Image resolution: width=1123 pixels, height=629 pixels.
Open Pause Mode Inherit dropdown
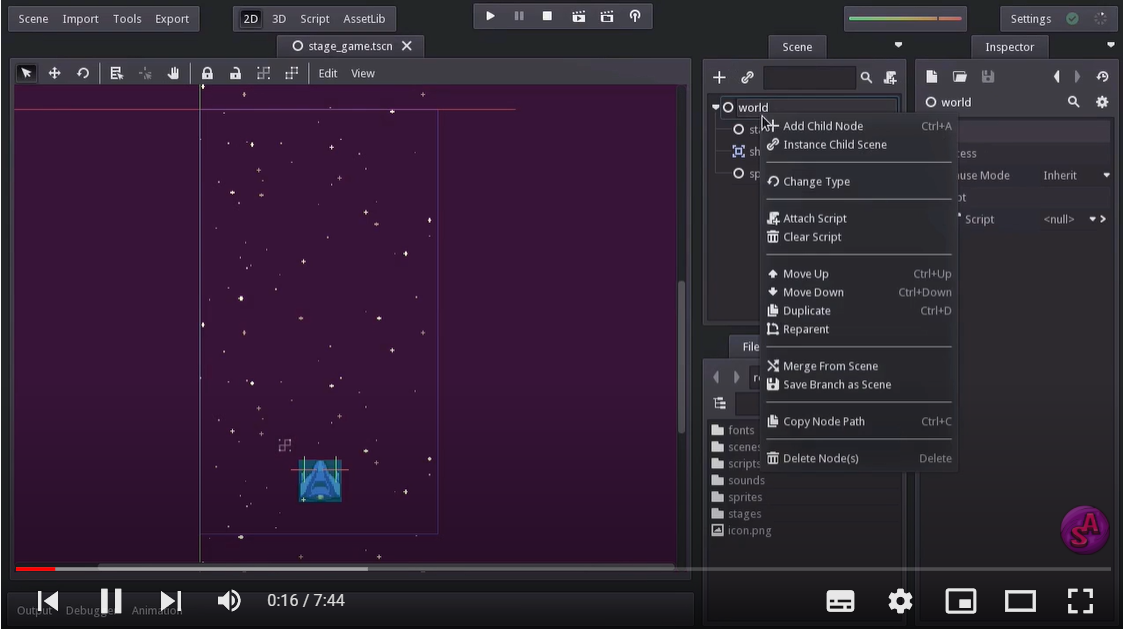click(x=1076, y=176)
